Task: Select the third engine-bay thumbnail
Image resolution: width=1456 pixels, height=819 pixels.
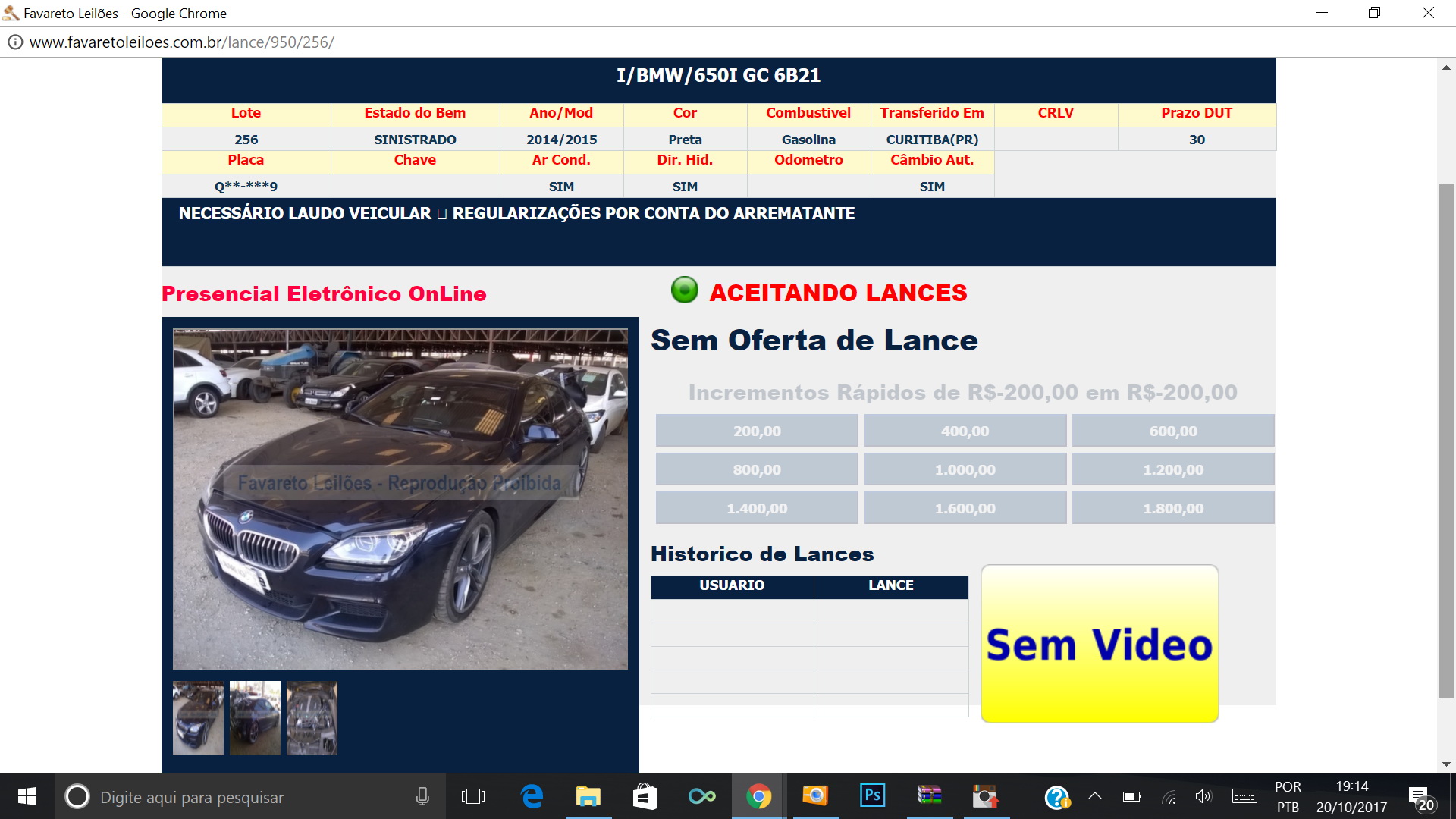Action: (x=312, y=718)
